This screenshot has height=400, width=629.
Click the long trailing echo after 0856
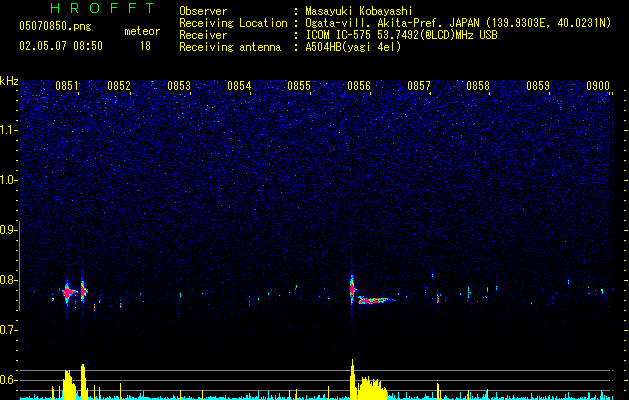(376, 300)
